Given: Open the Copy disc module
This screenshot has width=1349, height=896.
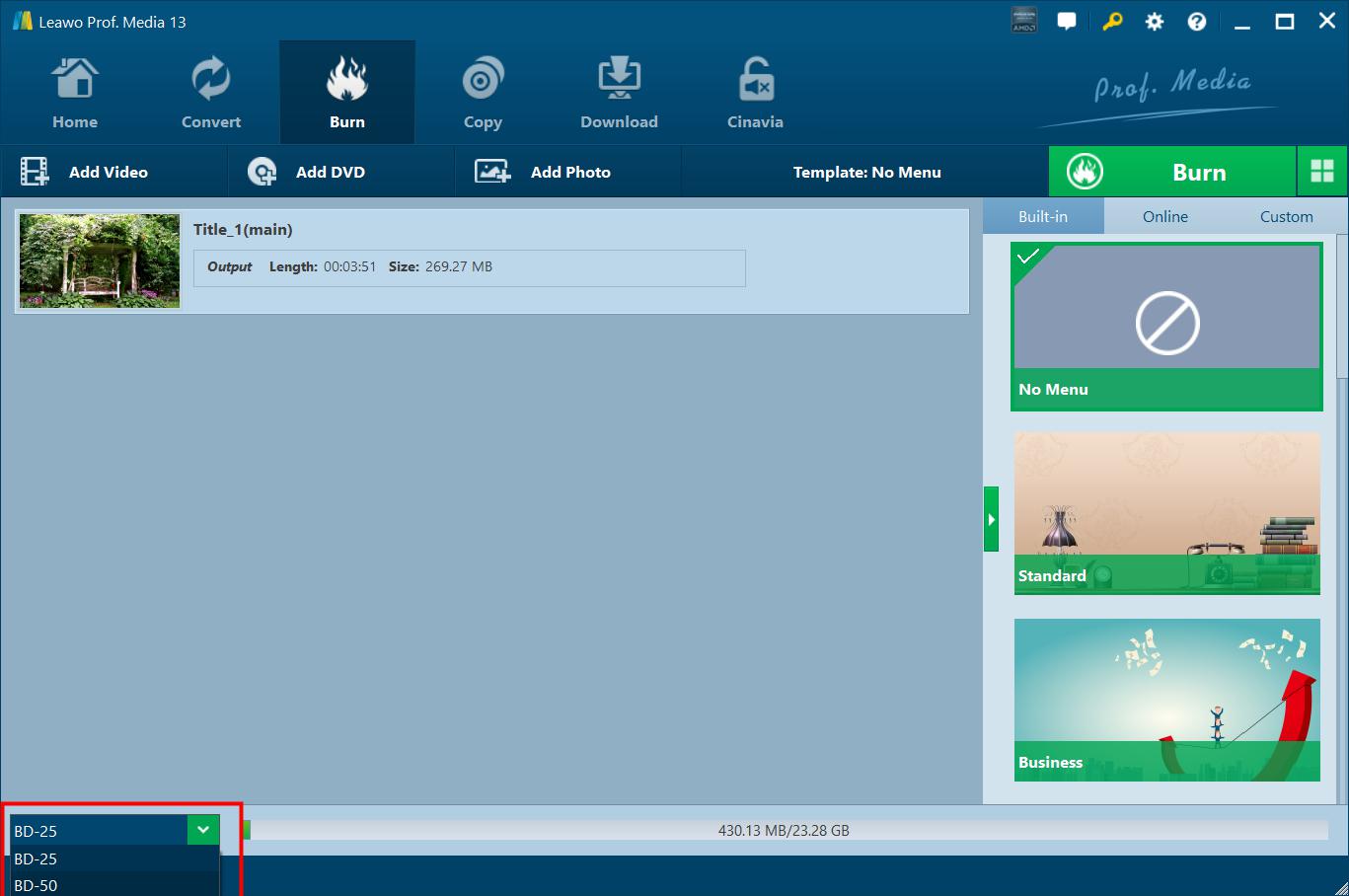Looking at the screenshot, I should (483, 94).
